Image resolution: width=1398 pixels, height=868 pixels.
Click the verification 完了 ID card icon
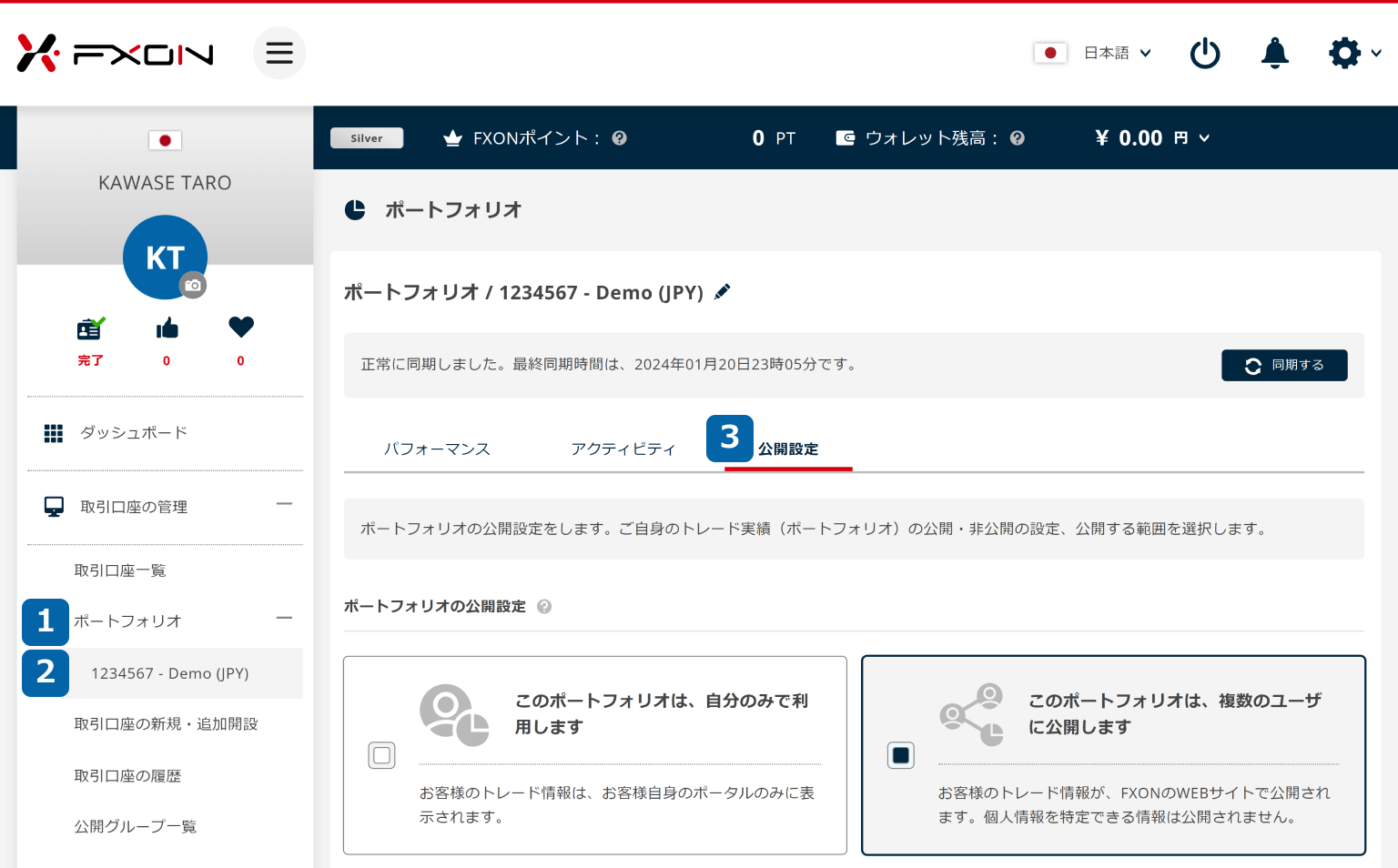90,328
